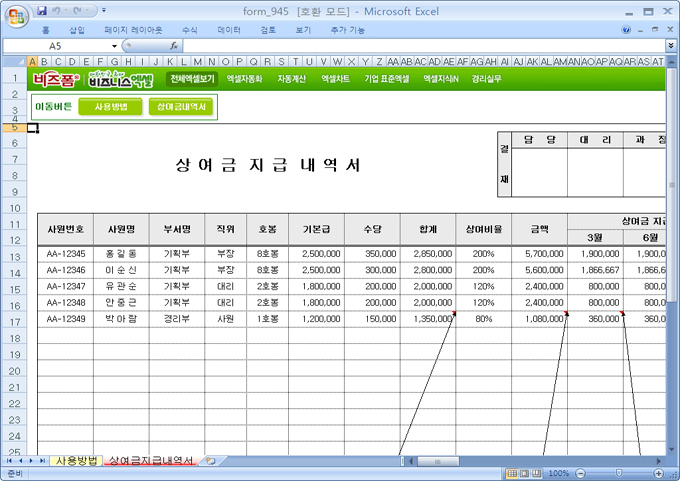
Task: Click the insert new worksheet icon
Action: click(210, 461)
